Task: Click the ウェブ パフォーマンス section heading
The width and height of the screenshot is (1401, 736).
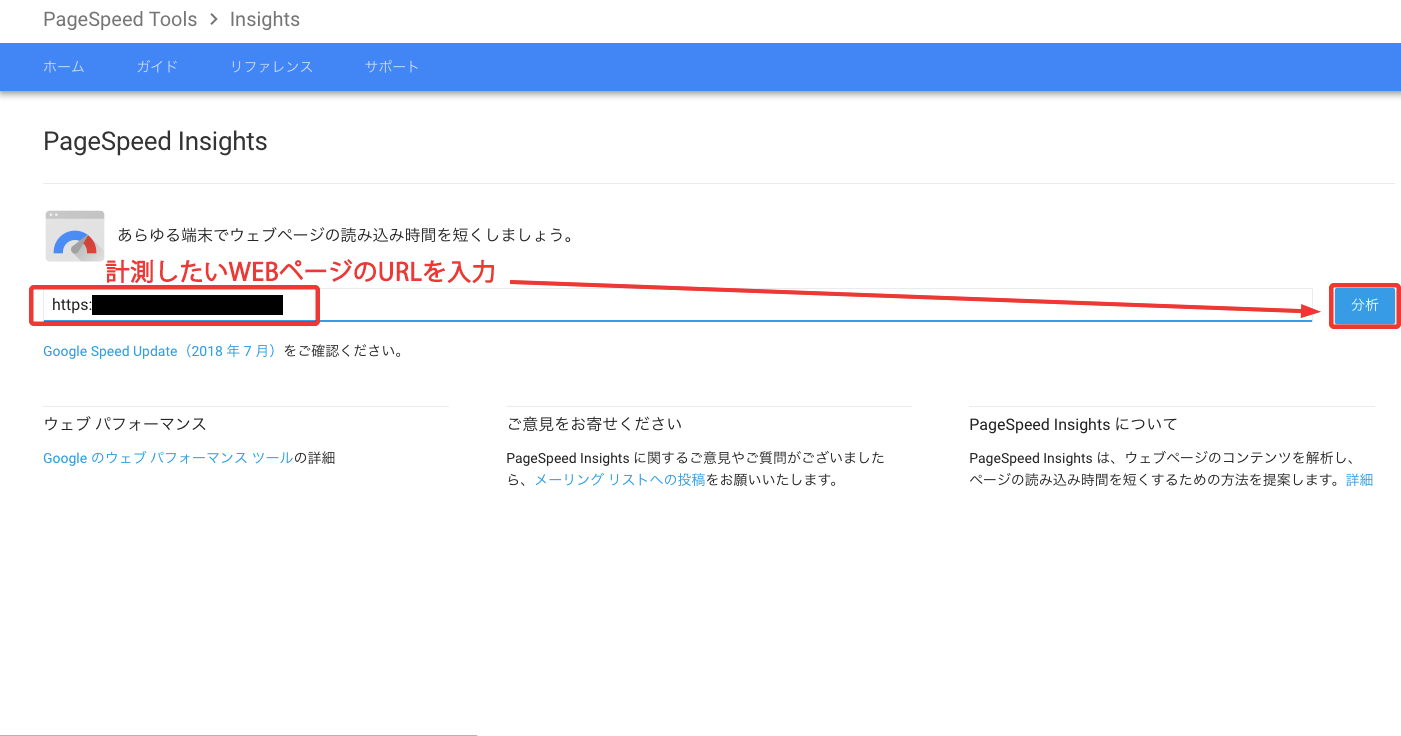Action: (125, 424)
